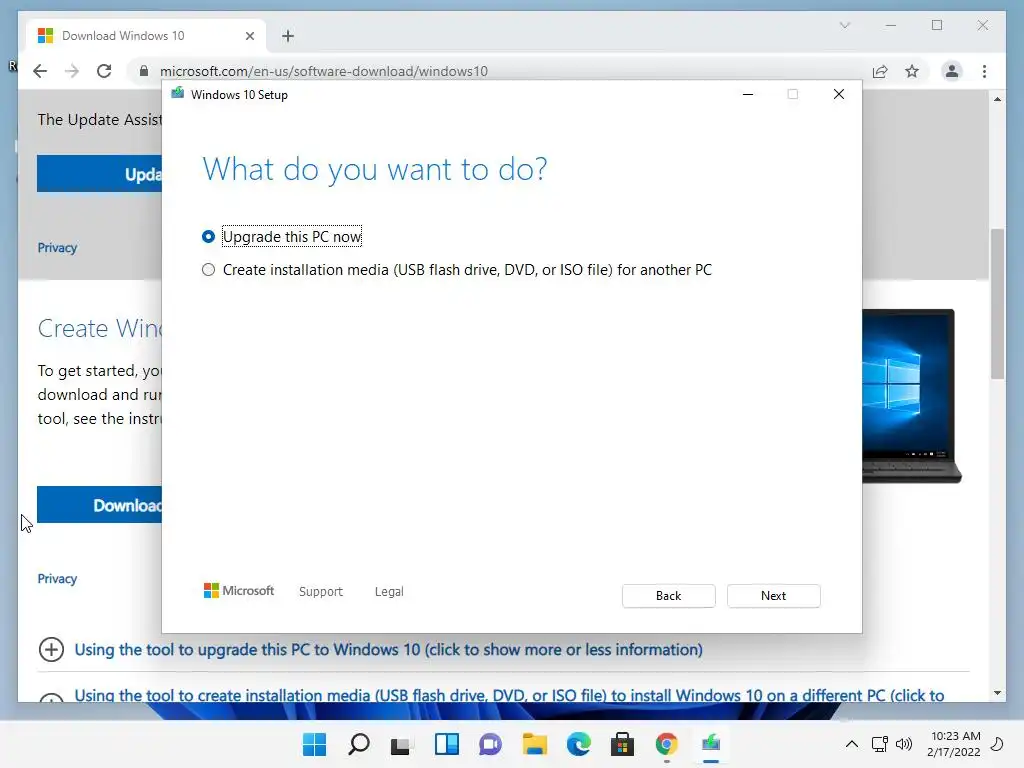View site lock information in address bar
Screen dimensions: 1024x768
[x=144, y=71]
